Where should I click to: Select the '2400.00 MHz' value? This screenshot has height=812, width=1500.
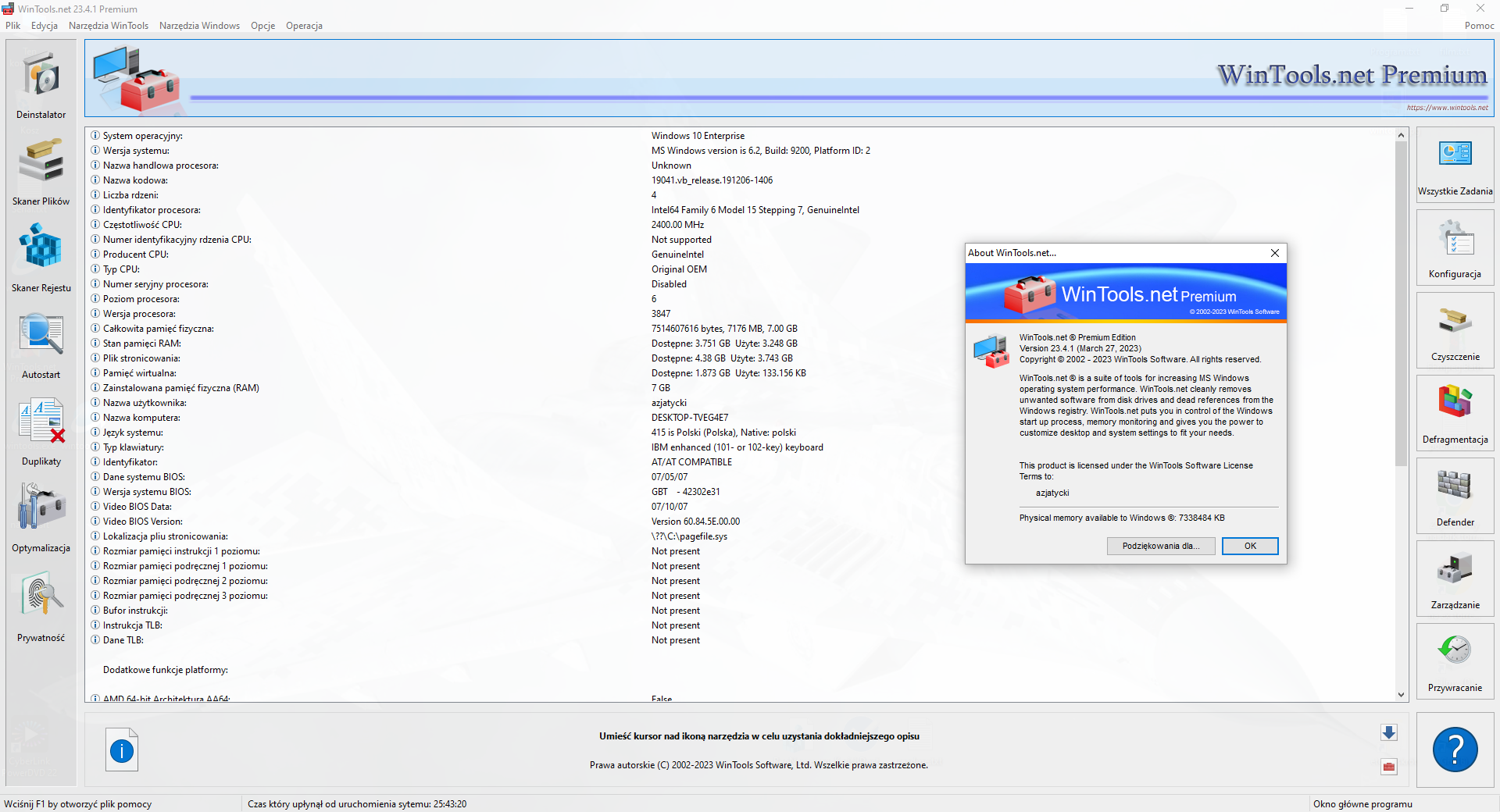[x=678, y=225]
